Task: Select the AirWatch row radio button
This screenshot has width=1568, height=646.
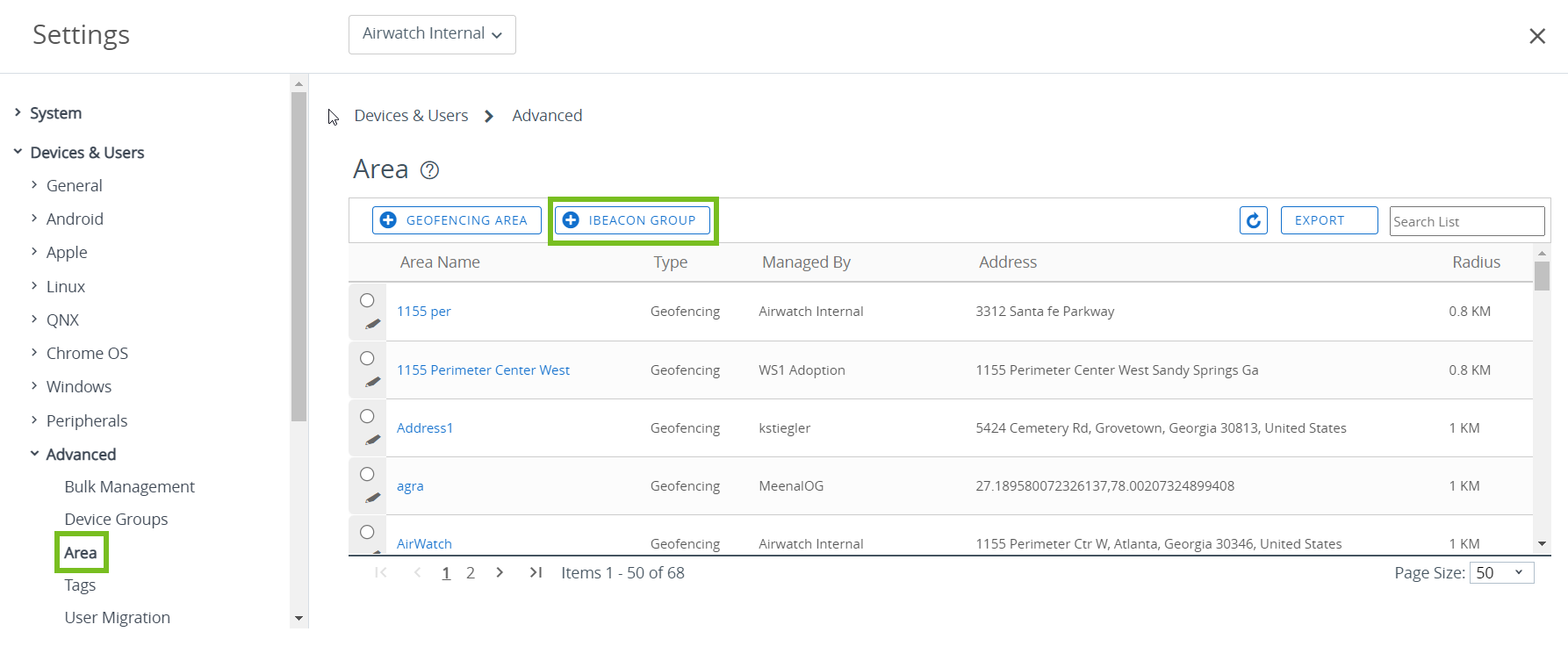Action: click(367, 532)
